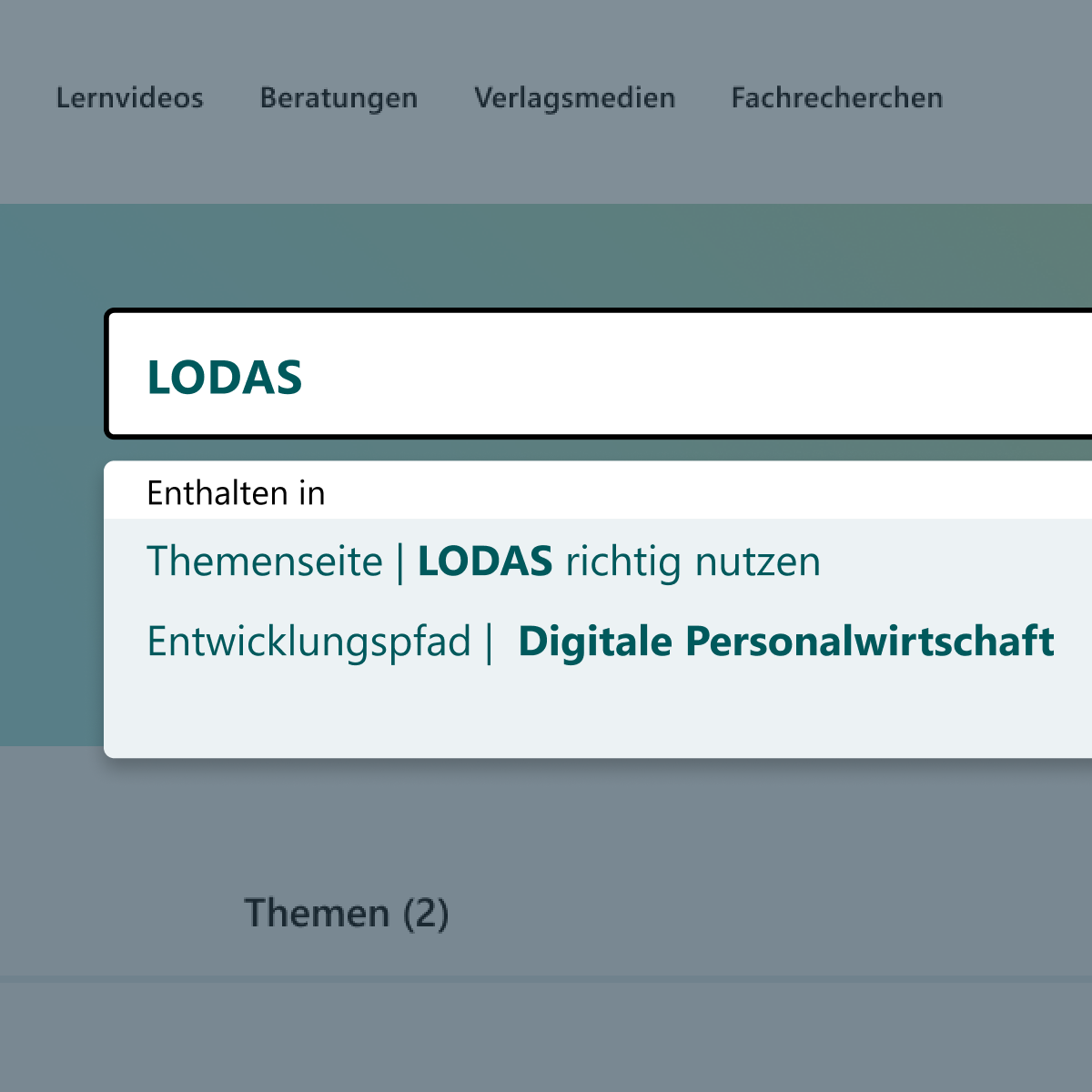Click the word 'Entwicklungspfad' in the second suggestion
The image size is (1092, 1092).
(x=308, y=642)
